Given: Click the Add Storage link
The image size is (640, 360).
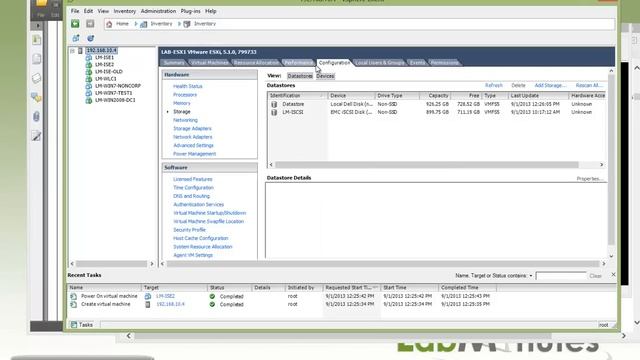Looking at the screenshot, I should pyautogui.click(x=550, y=85).
